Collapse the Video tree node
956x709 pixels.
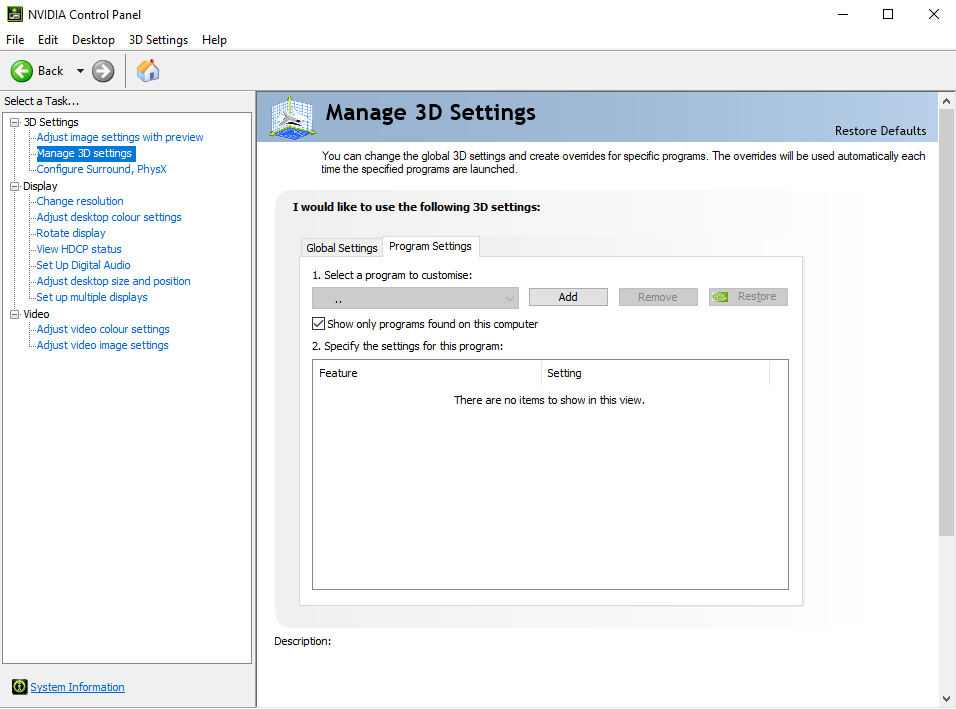tap(15, 314)
